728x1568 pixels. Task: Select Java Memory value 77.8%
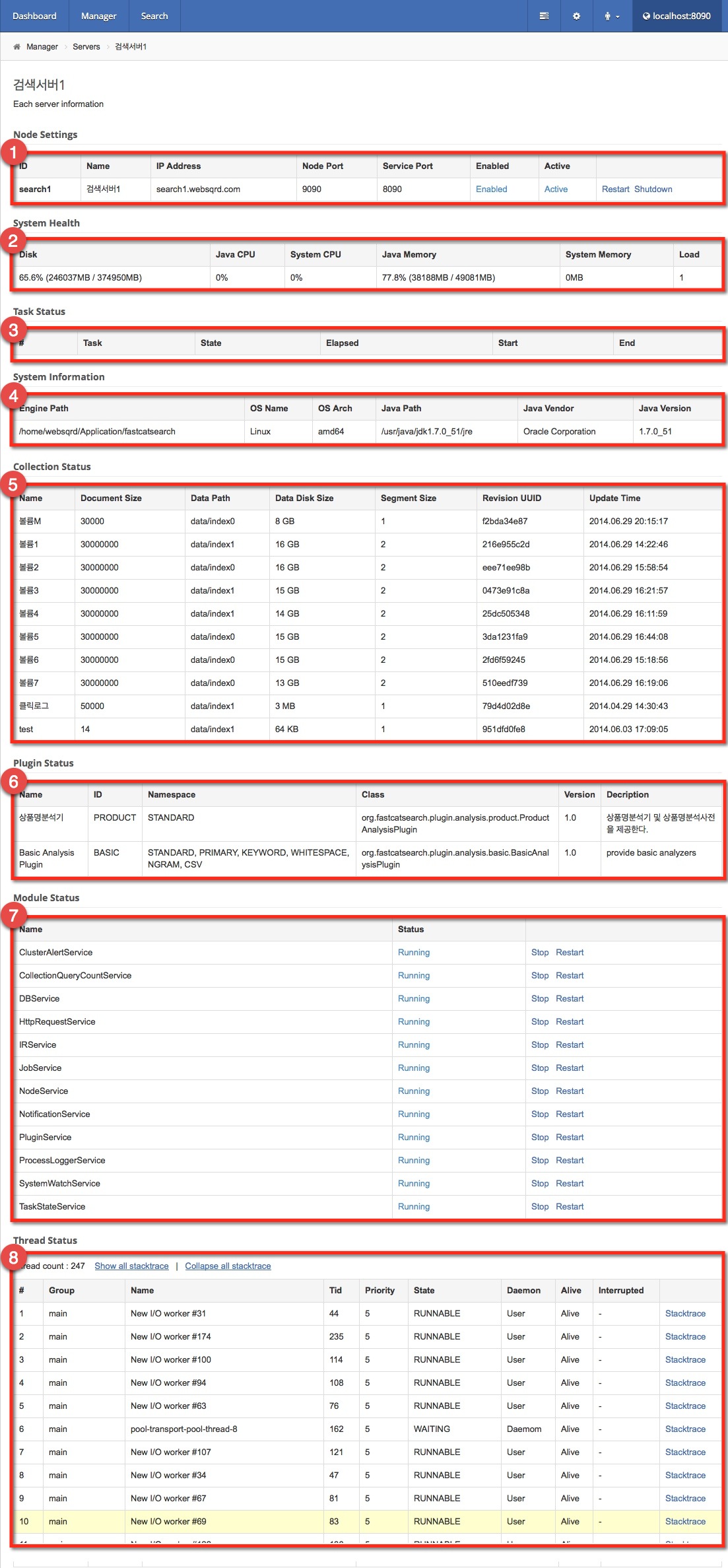click(x=438, y=278)
